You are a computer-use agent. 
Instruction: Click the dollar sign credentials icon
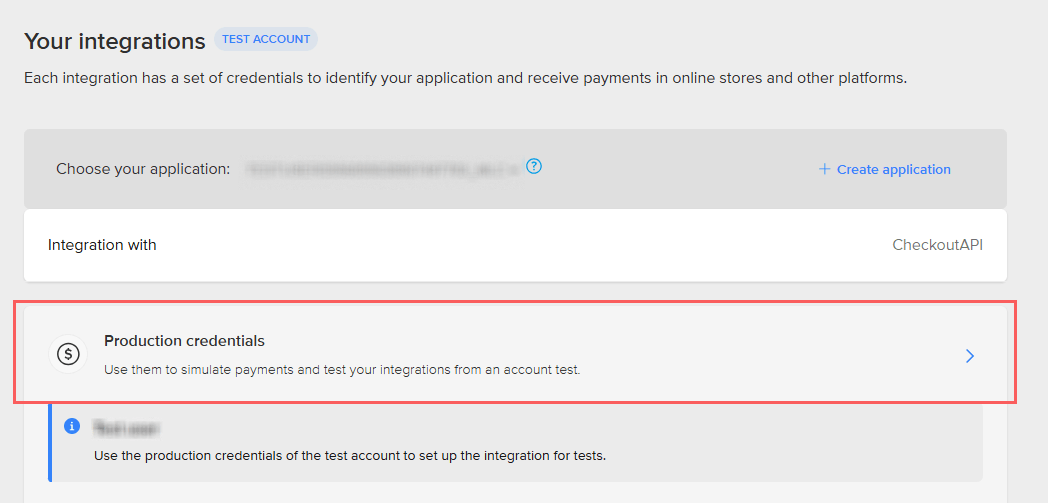[x=68, y=353]
